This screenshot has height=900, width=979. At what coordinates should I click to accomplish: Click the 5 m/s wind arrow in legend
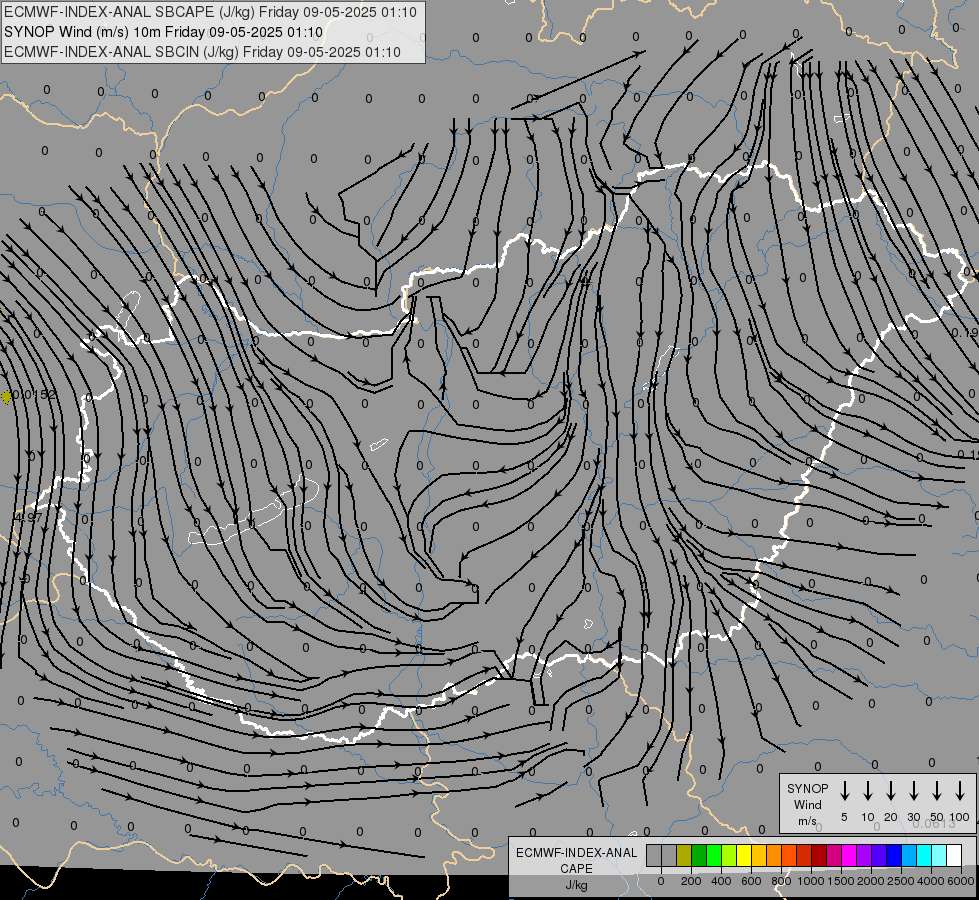pos(844,791)
